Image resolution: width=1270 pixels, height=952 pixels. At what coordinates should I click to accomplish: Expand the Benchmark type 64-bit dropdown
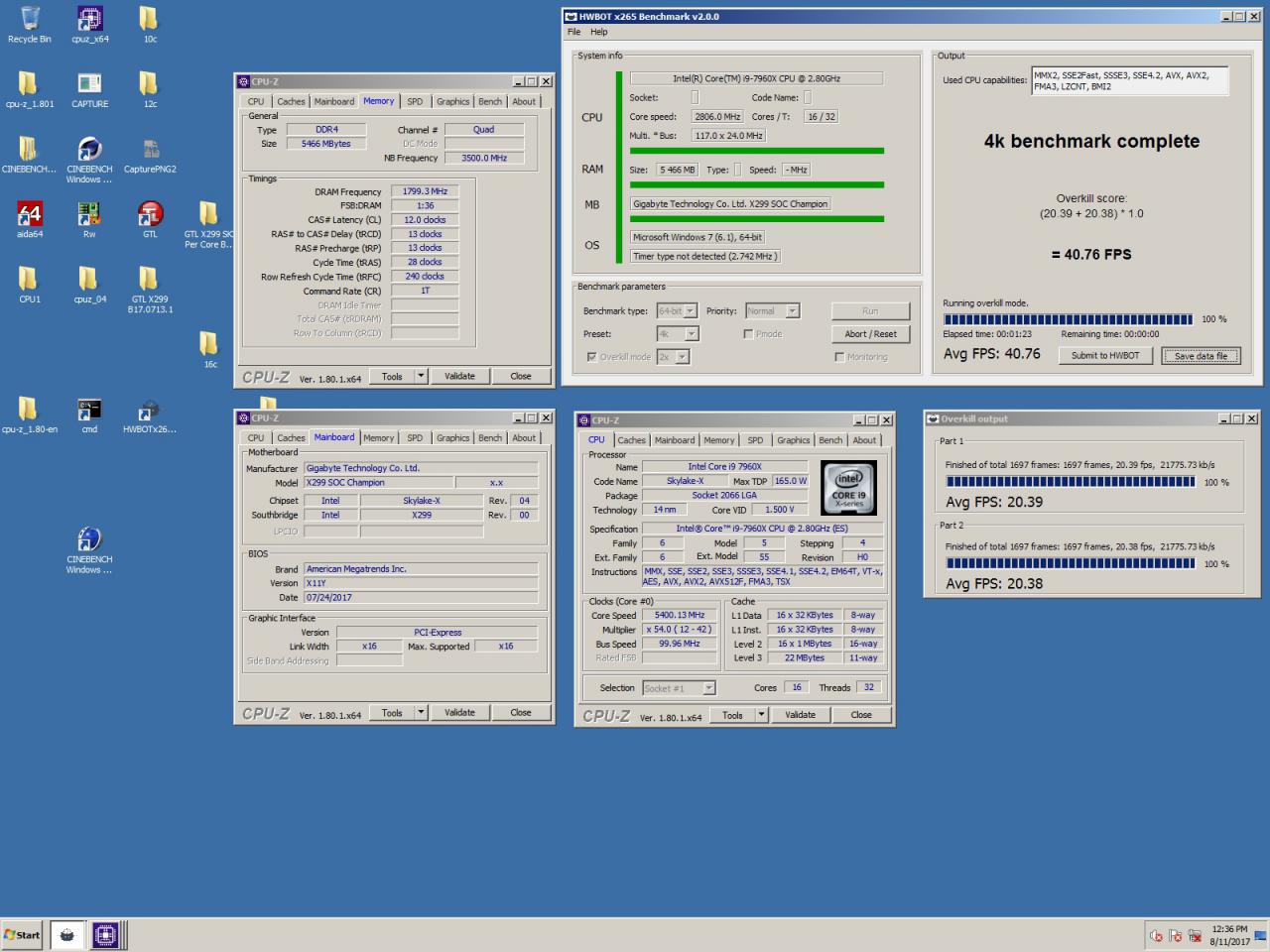[x=678, y=311]
